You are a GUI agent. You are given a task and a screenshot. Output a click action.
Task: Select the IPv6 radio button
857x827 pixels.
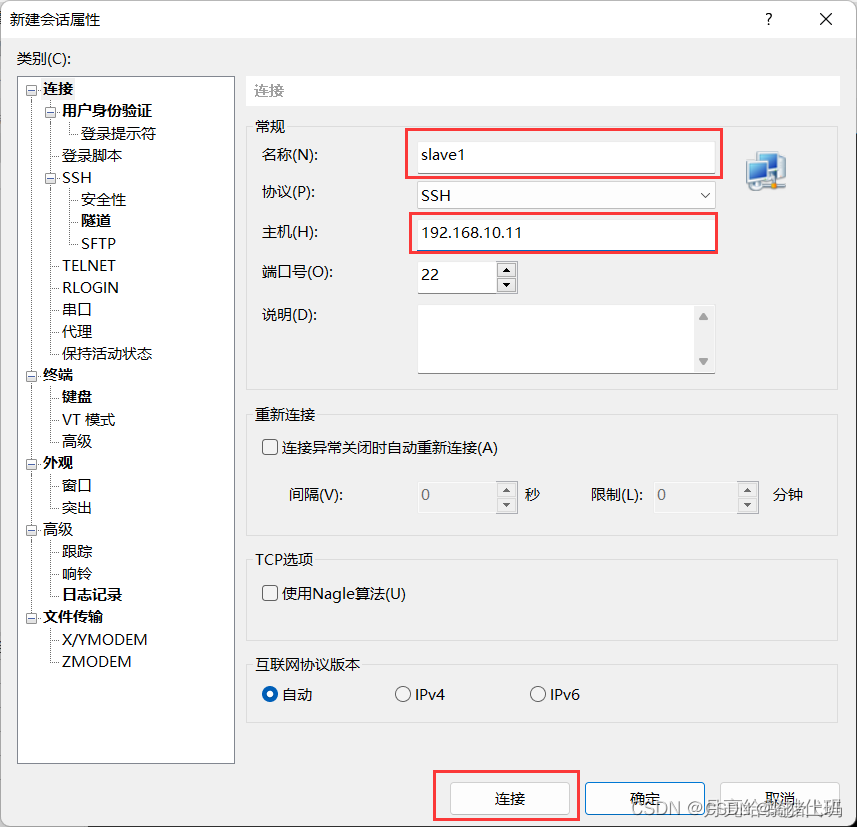coord(538,694)
